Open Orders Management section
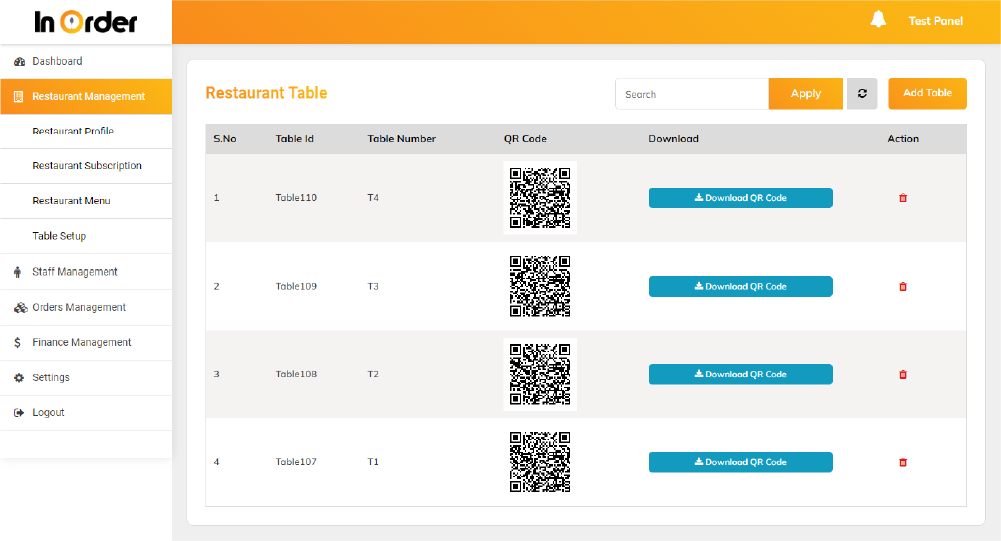 (x=86, y=307)
